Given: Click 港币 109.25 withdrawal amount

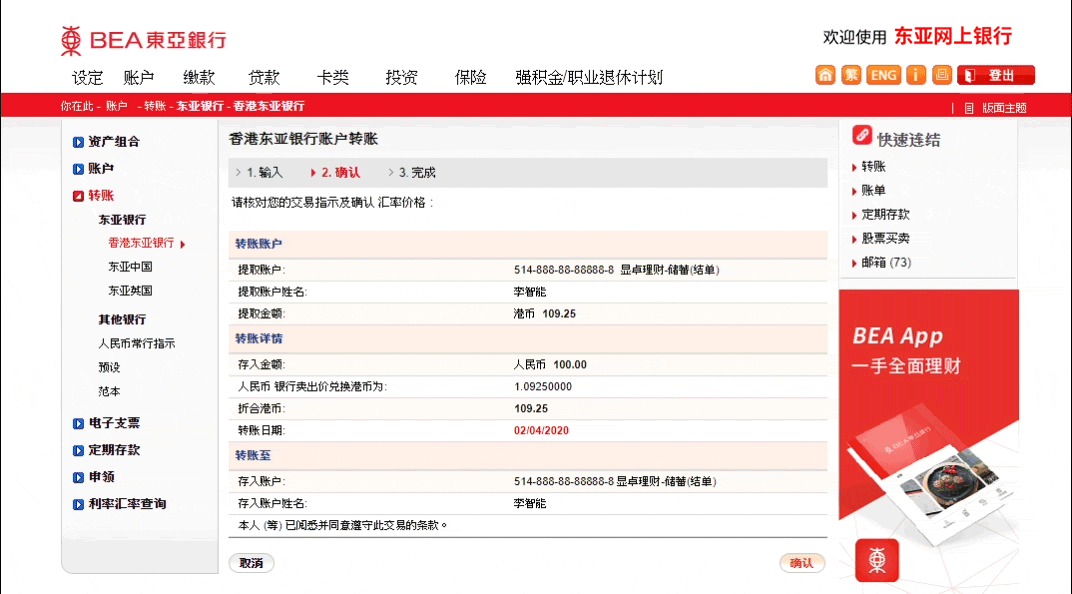Looking at the screenshot, I should point(544,314).
